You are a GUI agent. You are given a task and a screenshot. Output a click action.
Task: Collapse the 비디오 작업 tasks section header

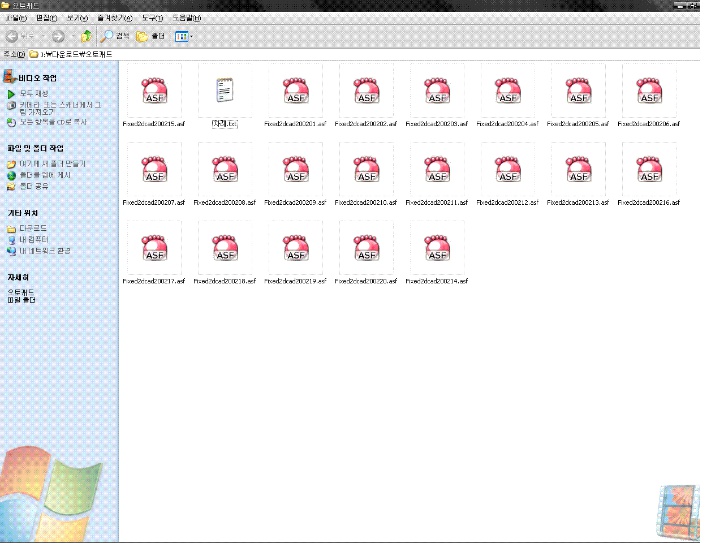(37, 78)
